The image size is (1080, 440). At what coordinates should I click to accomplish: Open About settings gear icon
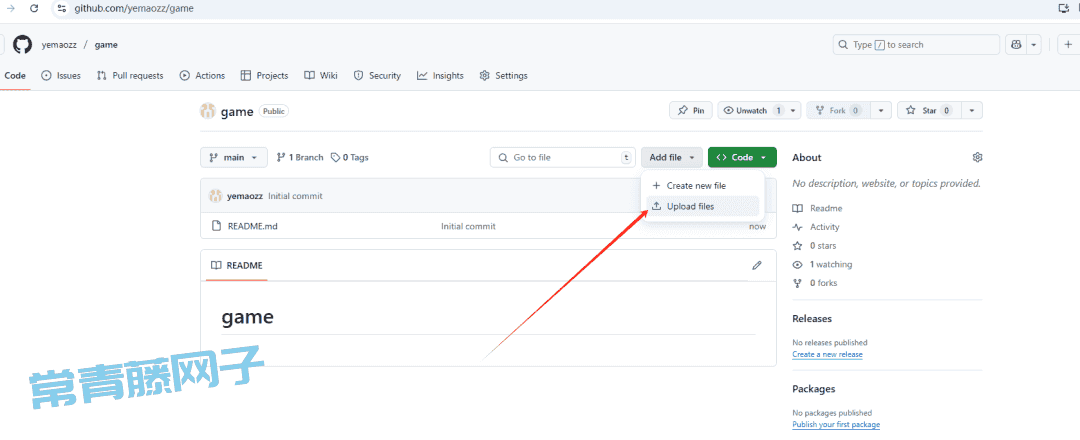(x=977, y=157)
